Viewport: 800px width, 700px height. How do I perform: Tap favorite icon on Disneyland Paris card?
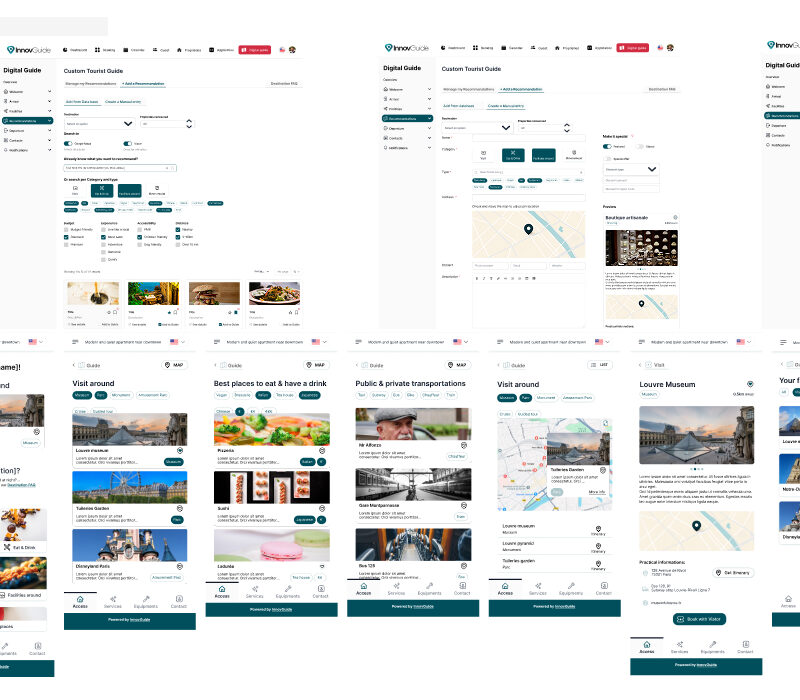180,566
